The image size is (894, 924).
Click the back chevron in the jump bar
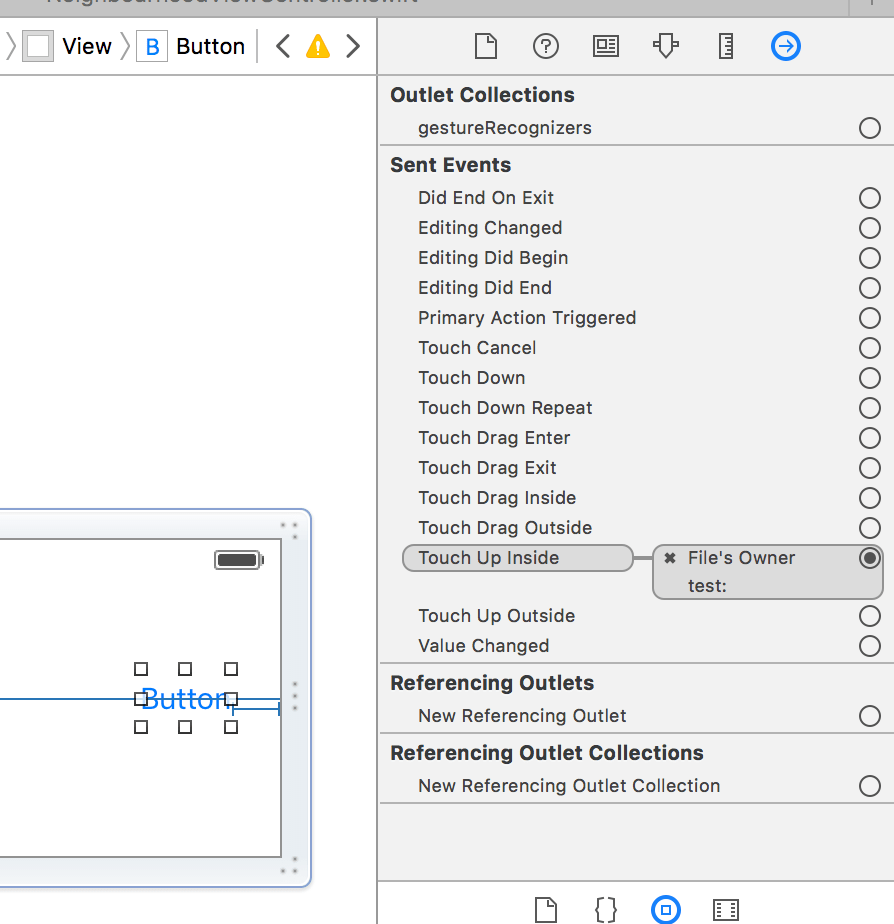pos(282,45)
